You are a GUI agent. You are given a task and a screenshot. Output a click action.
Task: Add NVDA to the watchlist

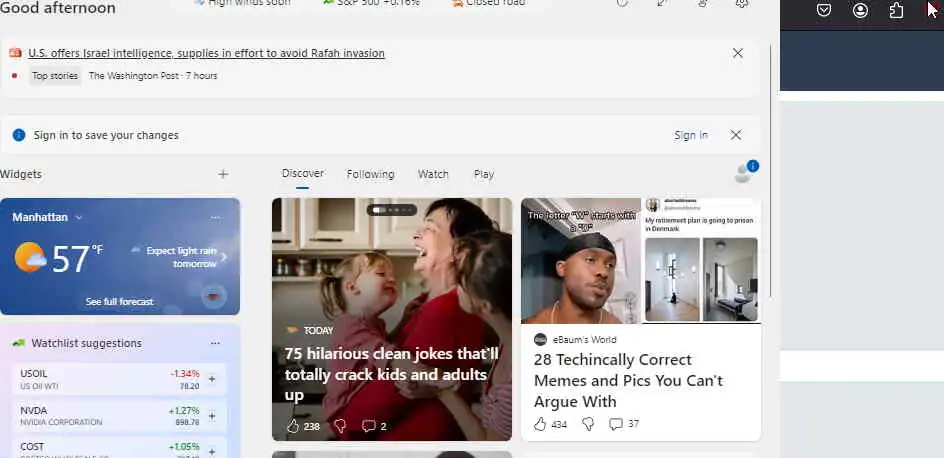[212, 416]
